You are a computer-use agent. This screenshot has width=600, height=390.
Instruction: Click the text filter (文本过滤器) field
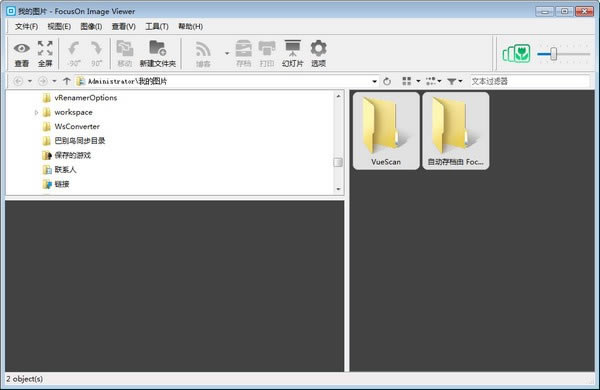coord(530,81)
